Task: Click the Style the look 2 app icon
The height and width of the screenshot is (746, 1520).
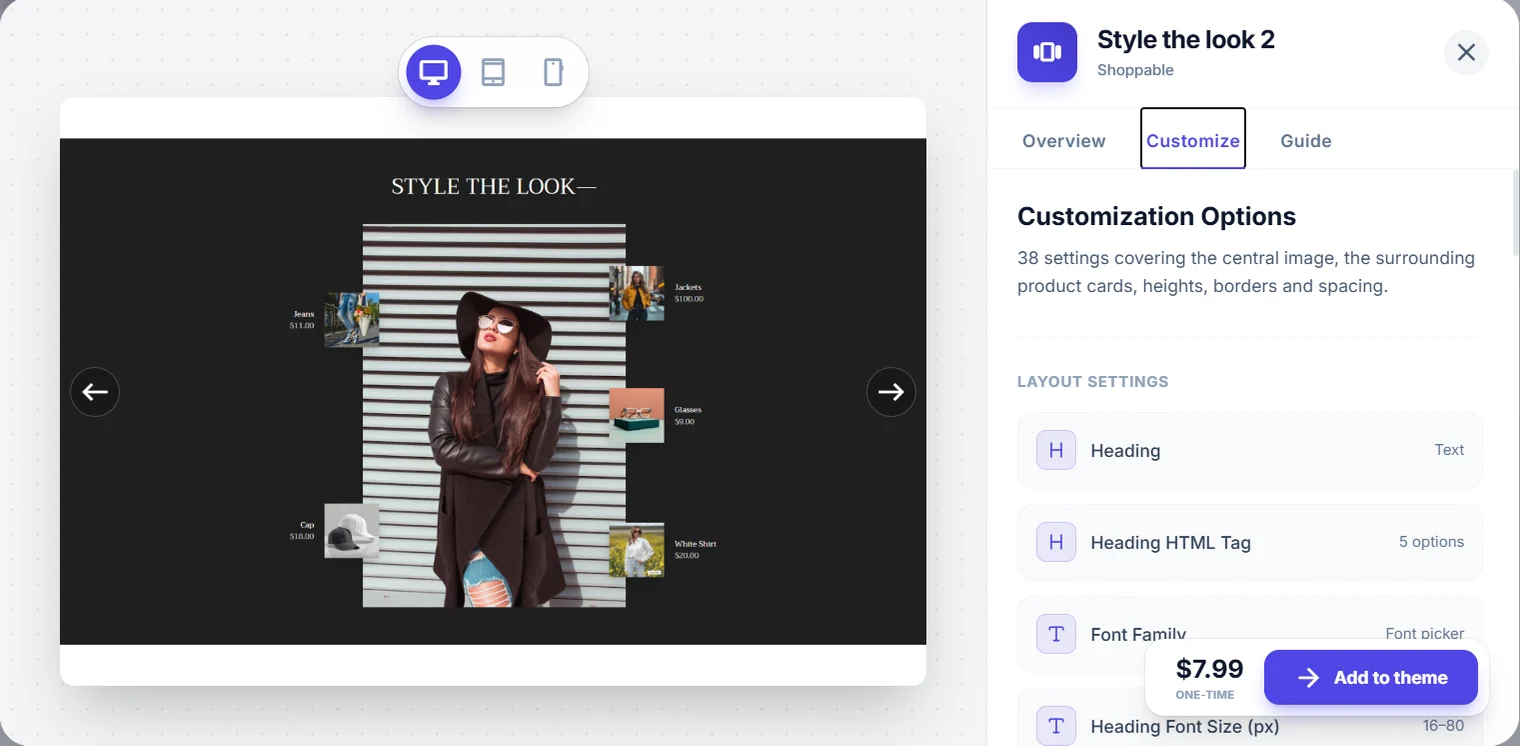Action: click(x=1047, y=52)
